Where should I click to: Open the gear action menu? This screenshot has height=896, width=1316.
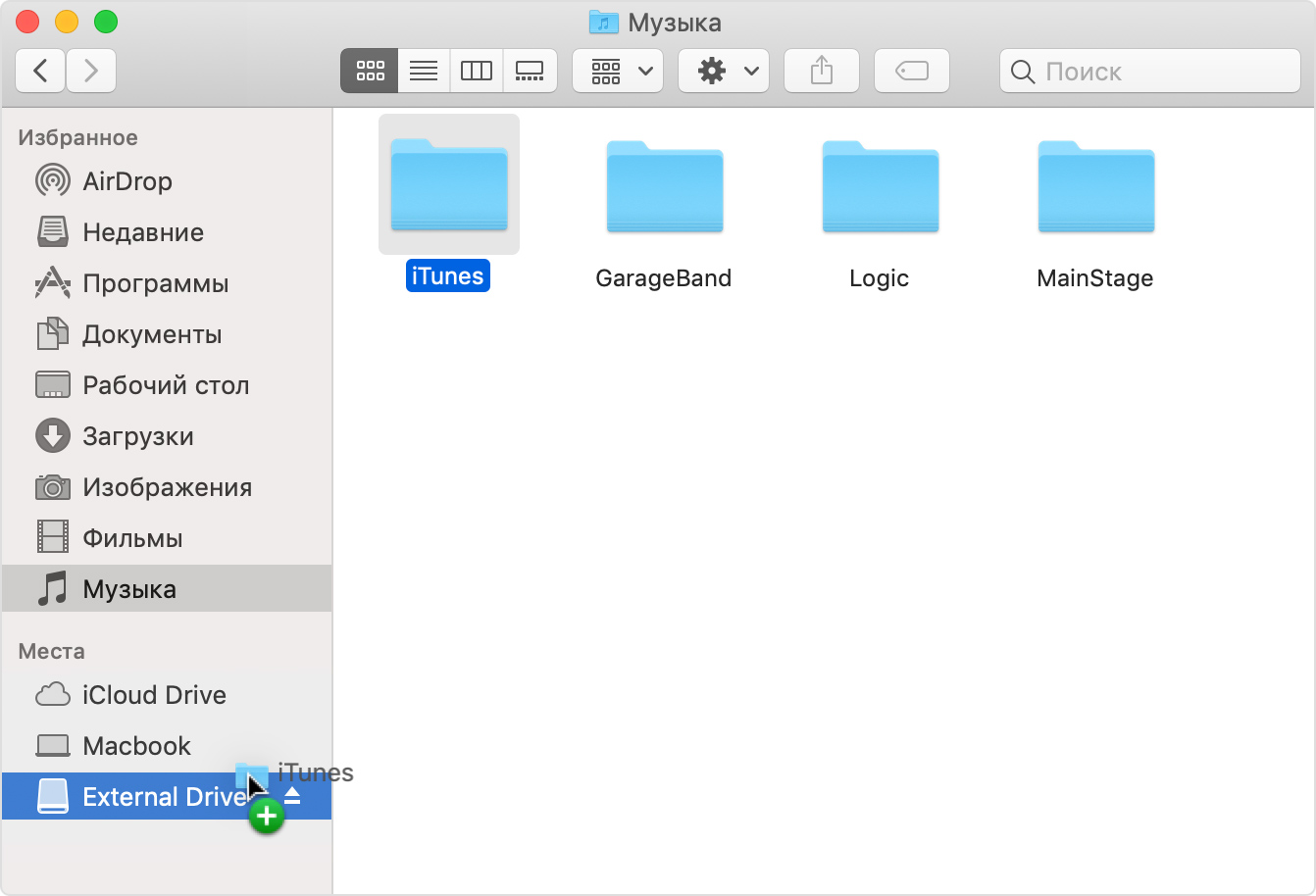pyautogui.click(x=724, y=71)
